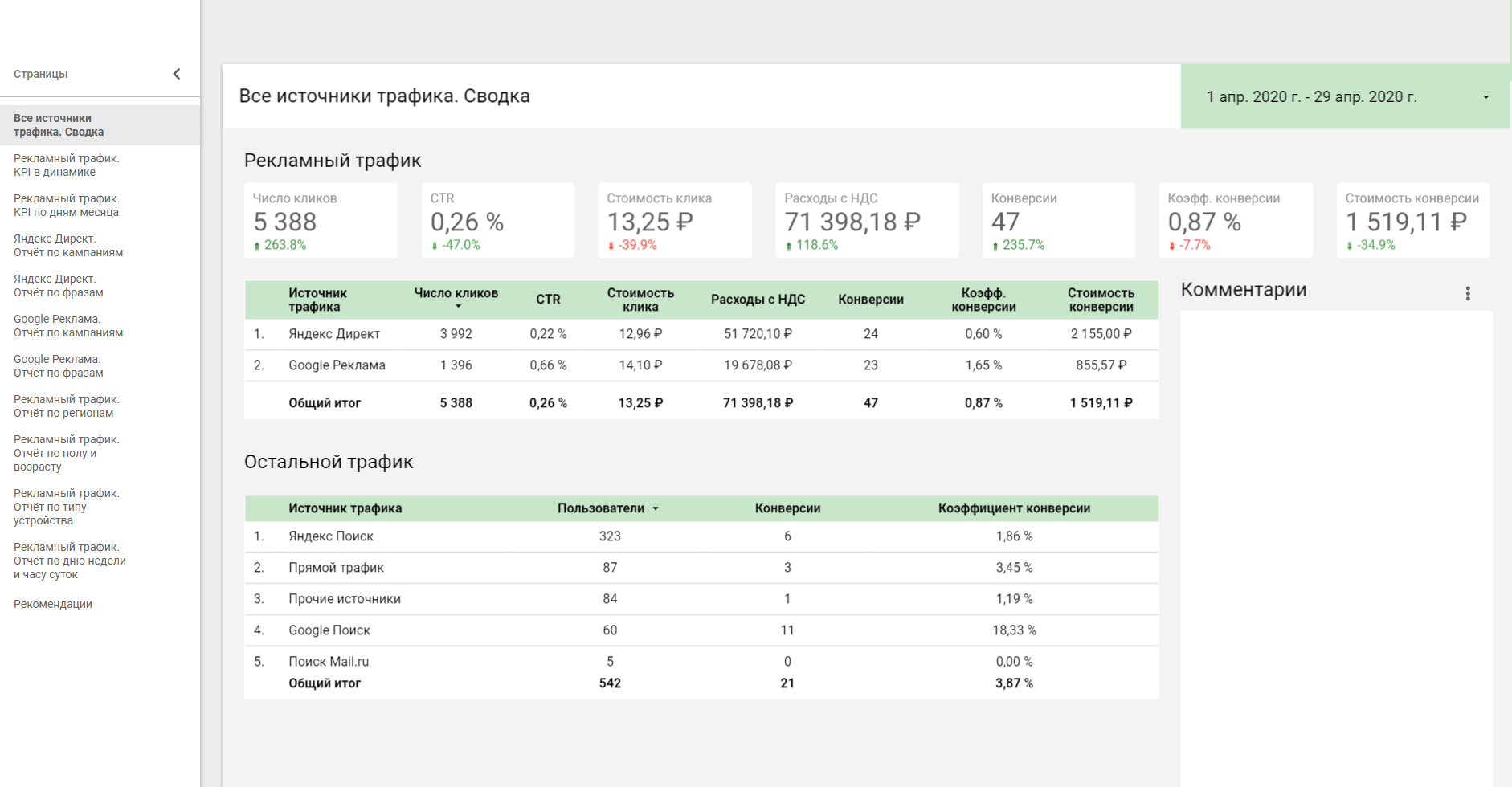The width and height of the screenshot is (1512, 787).
Task: Open Google Реклама. Отчёт по фразам page
Action: (59, 366)
